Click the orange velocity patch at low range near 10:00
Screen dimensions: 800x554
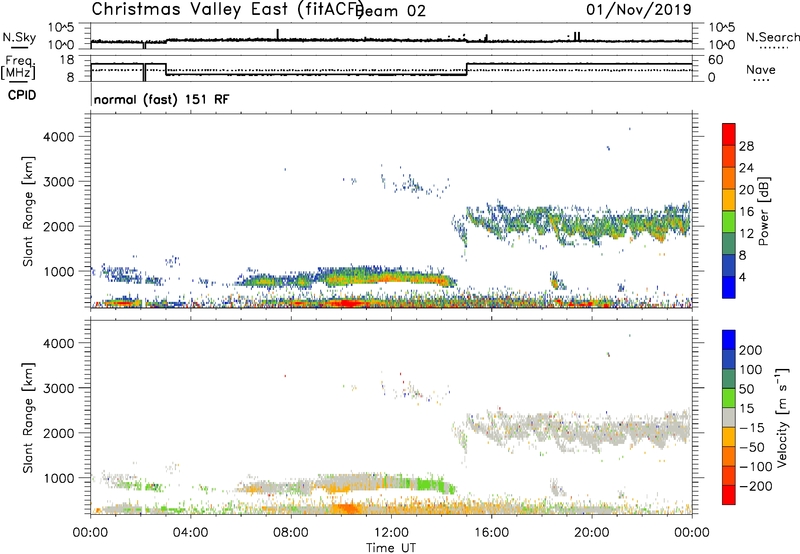346,509
